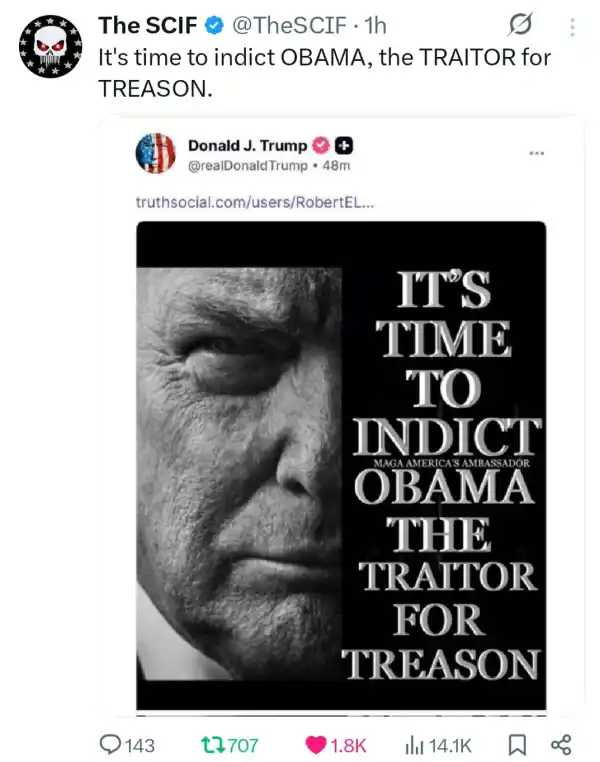Open embedded post's flag avatar

(155, 153)
